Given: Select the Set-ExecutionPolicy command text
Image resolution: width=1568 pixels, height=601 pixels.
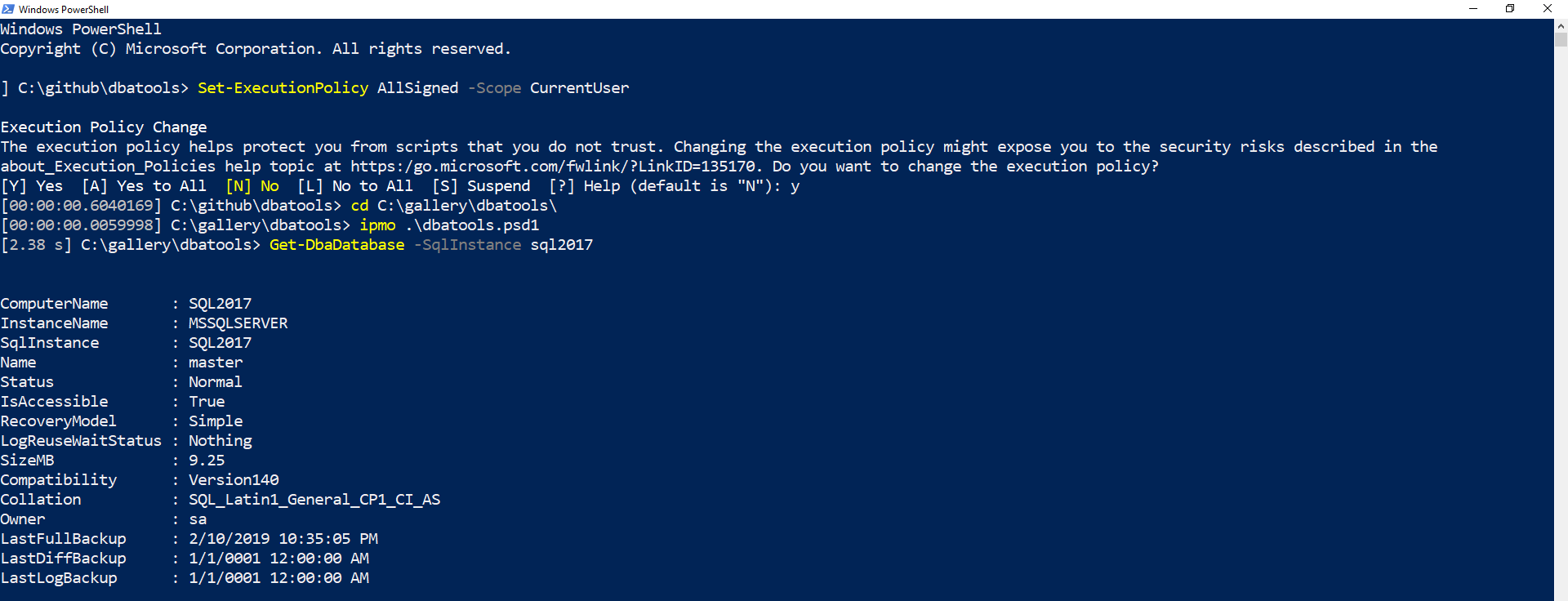Looking at the screenshot, I should point(283,87).
